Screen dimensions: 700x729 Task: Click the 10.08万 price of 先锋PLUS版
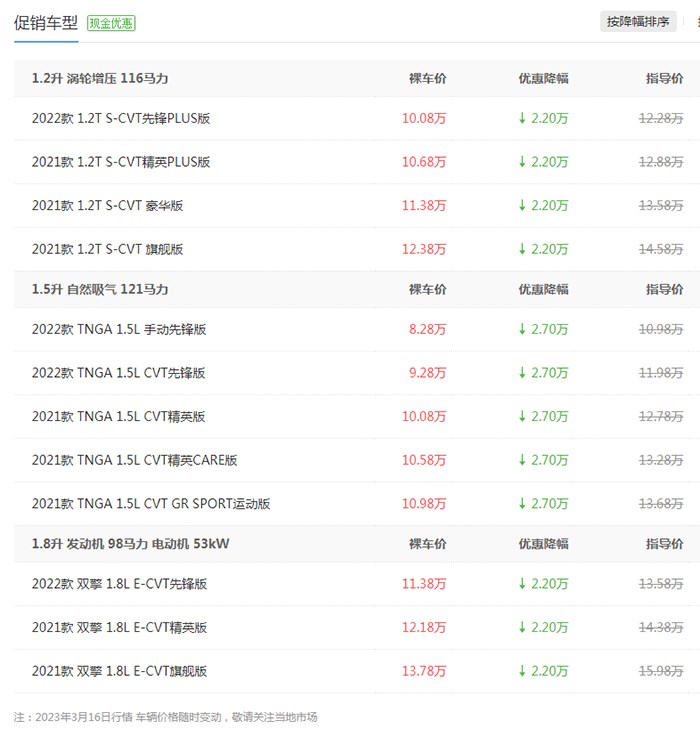click(424, 118)
